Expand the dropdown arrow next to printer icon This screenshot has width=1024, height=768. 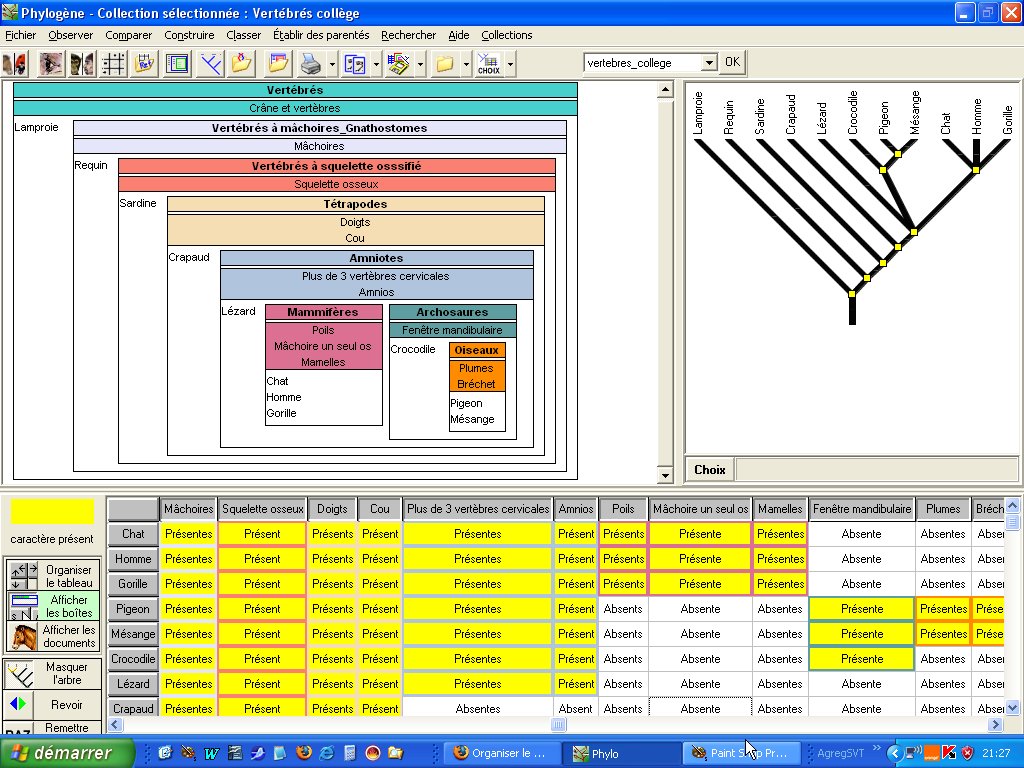pos(331,64)
